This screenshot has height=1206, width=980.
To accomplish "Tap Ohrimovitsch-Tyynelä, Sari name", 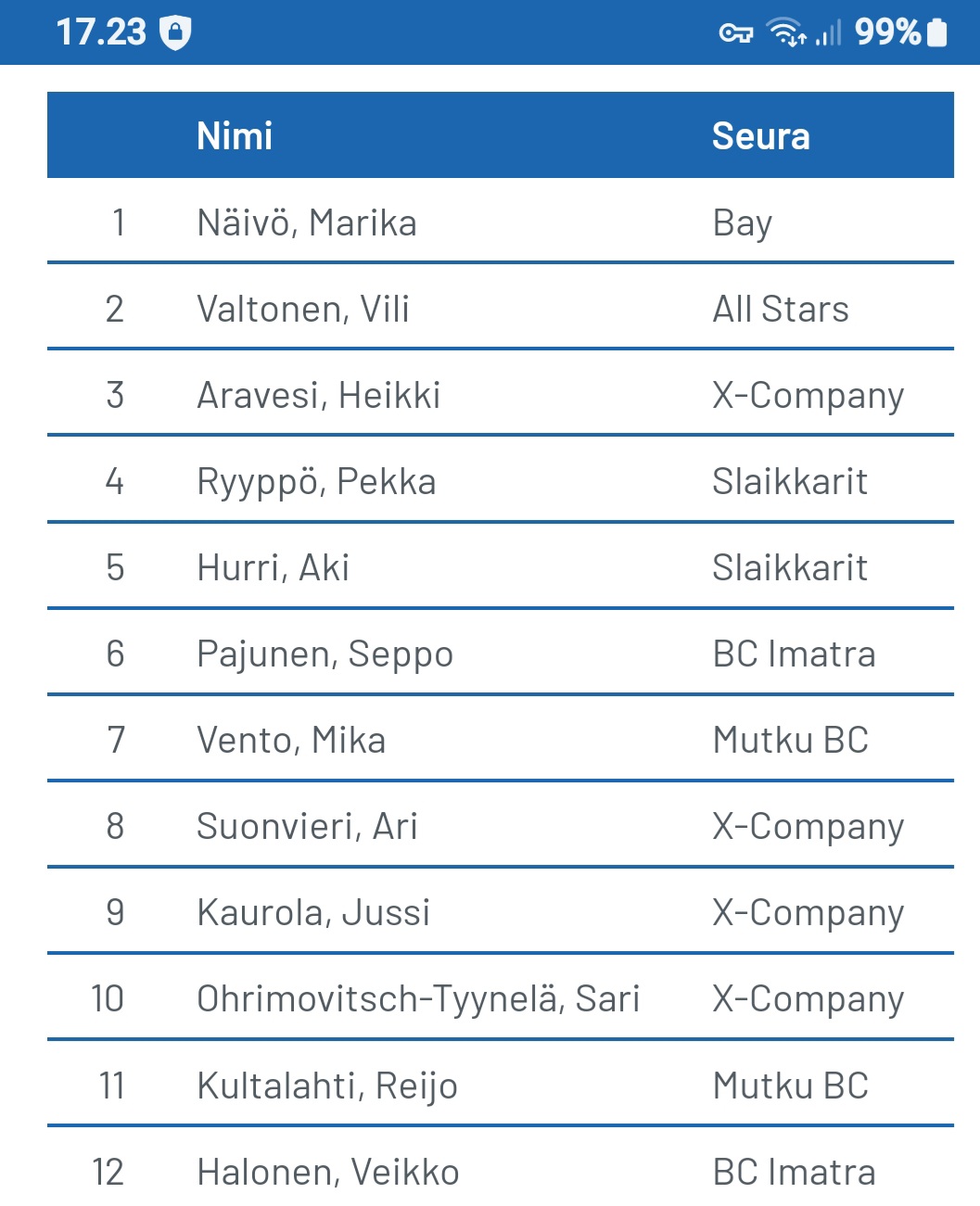I will 418,998.
